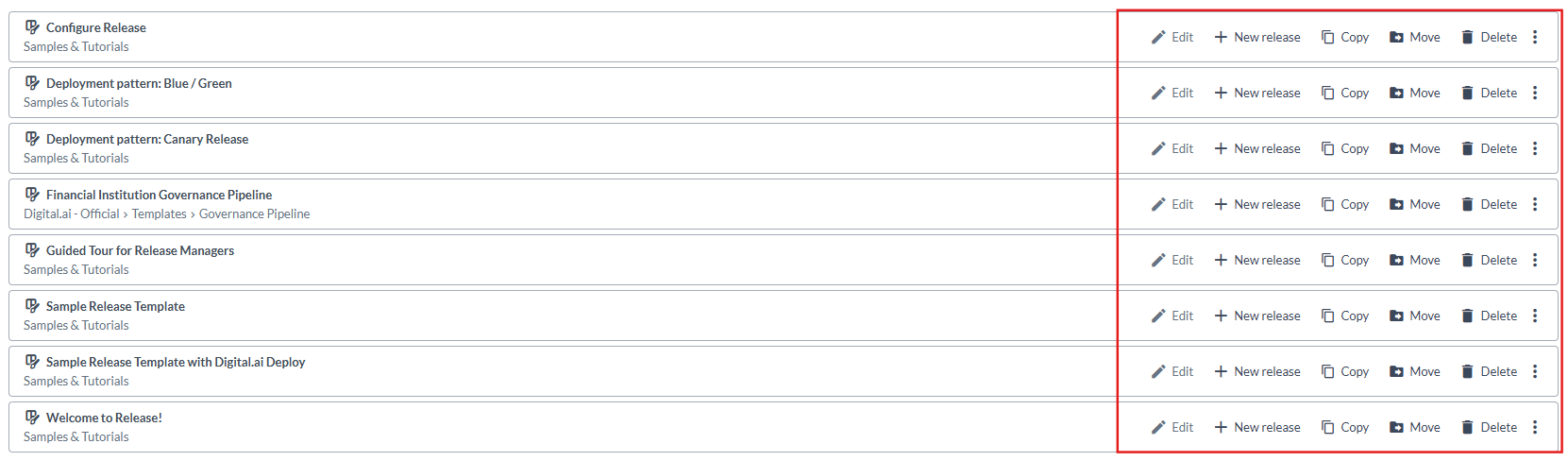Go to Governance Pipeline folder breadcrumb
The height and width of the screenshot is (461, 1568).
[x=254, y=214]
